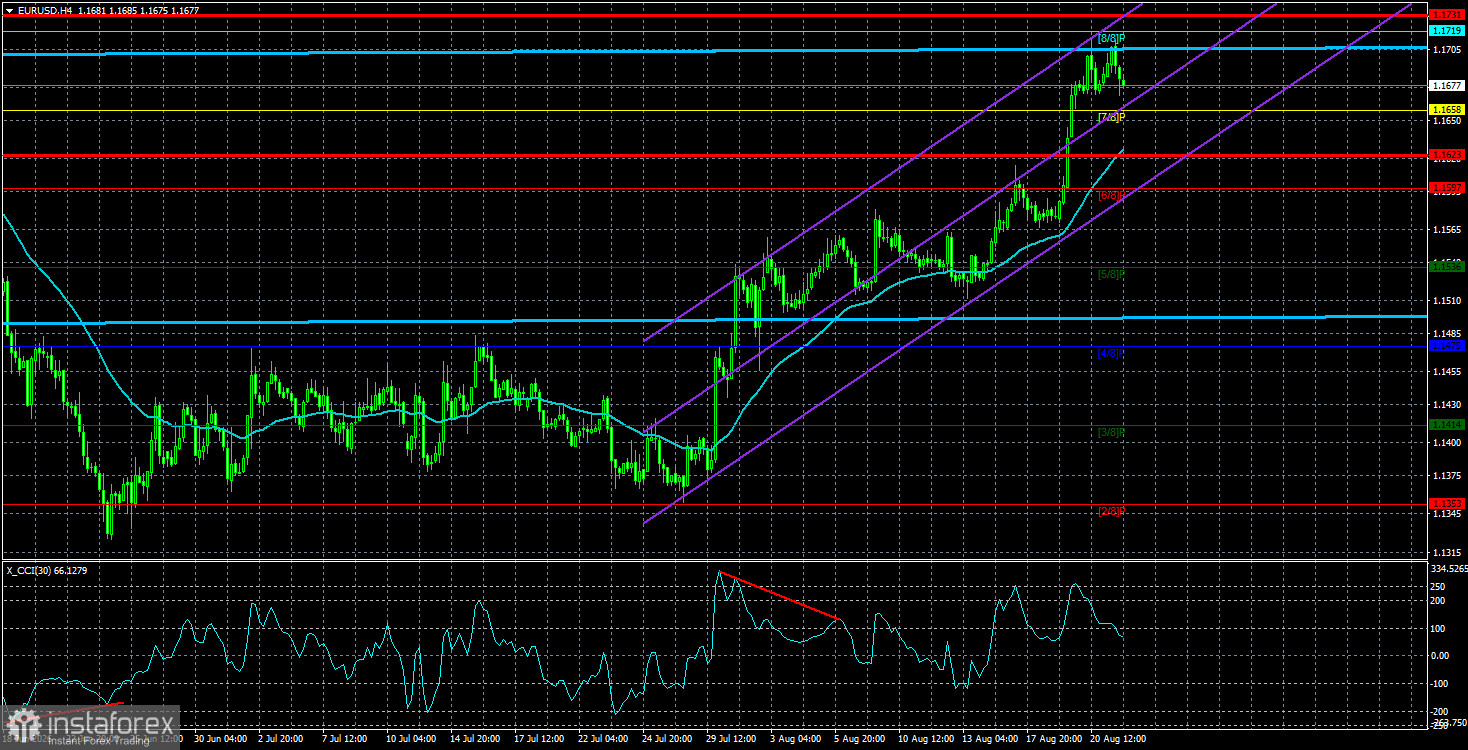Click the 1.1345 price axis value
1468x750 pixels.
[x=1447, y=514]
